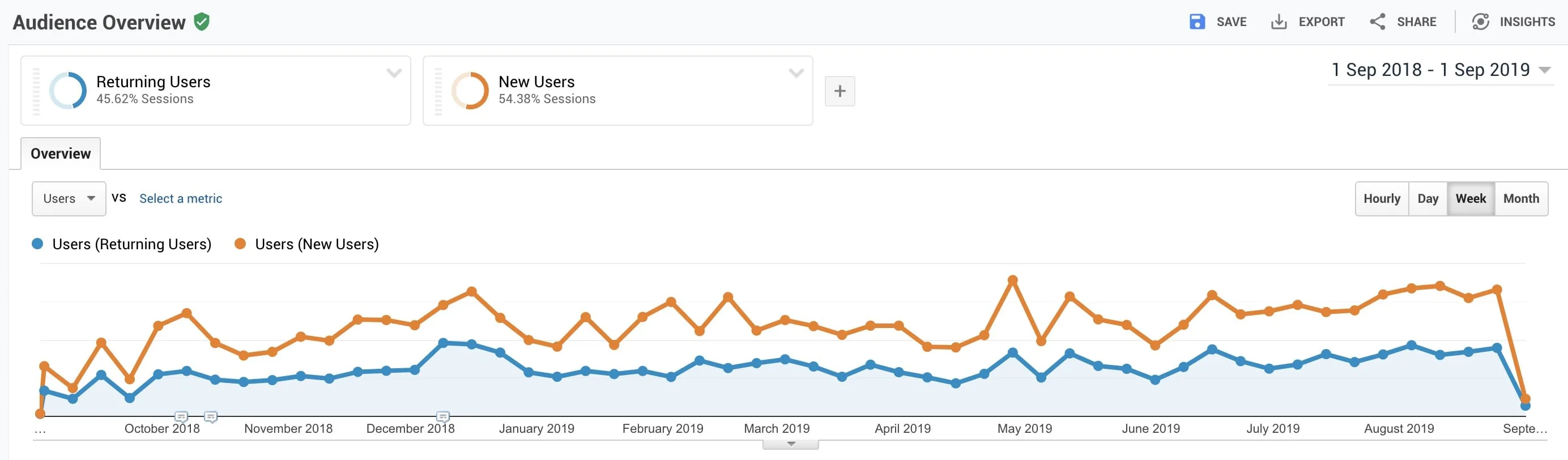
Task: Open the date range picker arrow
Action: [1544, 71]
